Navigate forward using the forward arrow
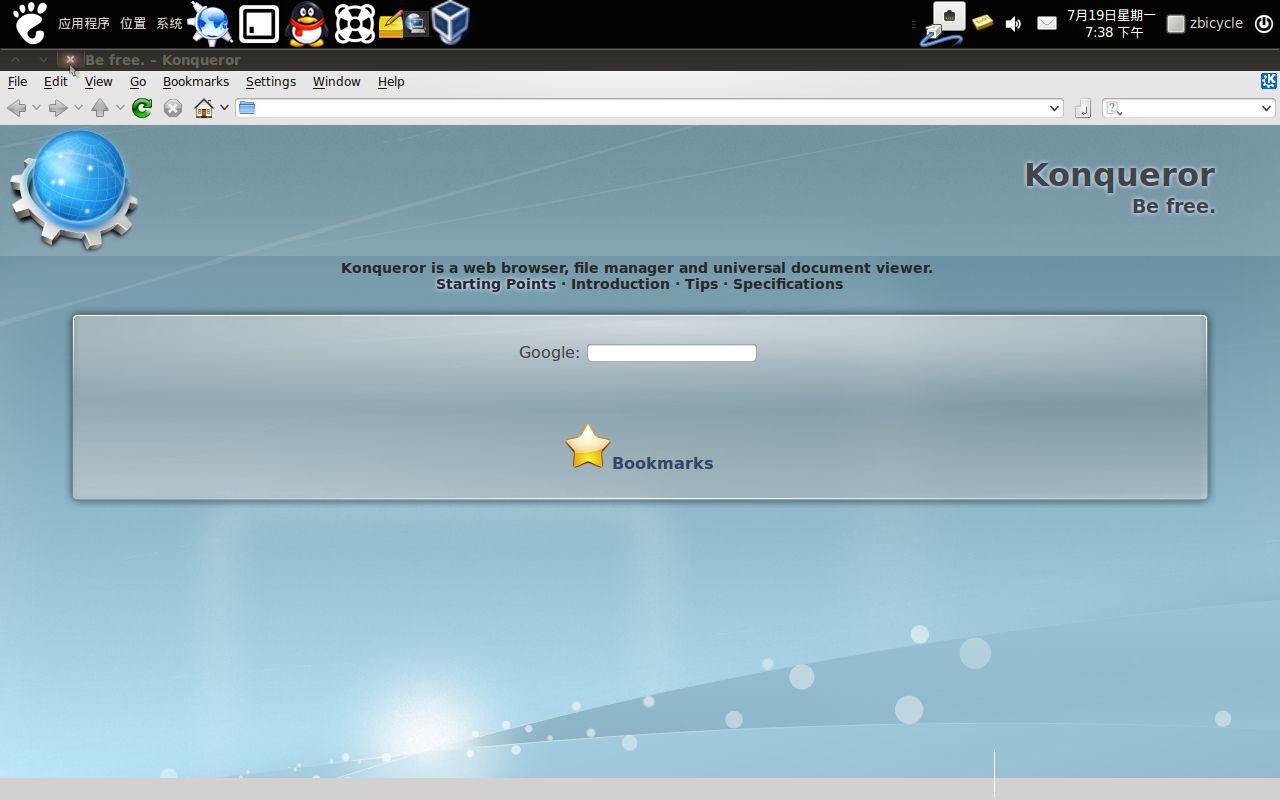The image size is (1280, 800). click(58, 108)
